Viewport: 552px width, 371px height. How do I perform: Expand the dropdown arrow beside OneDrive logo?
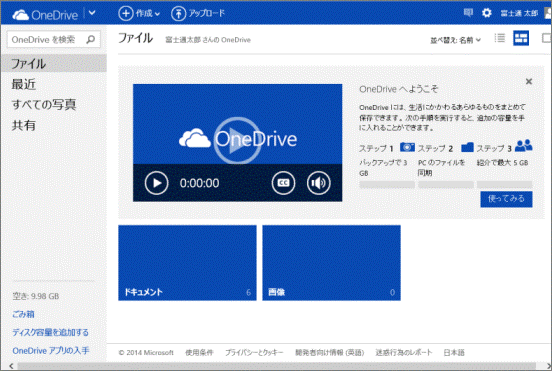click(92, 13)
